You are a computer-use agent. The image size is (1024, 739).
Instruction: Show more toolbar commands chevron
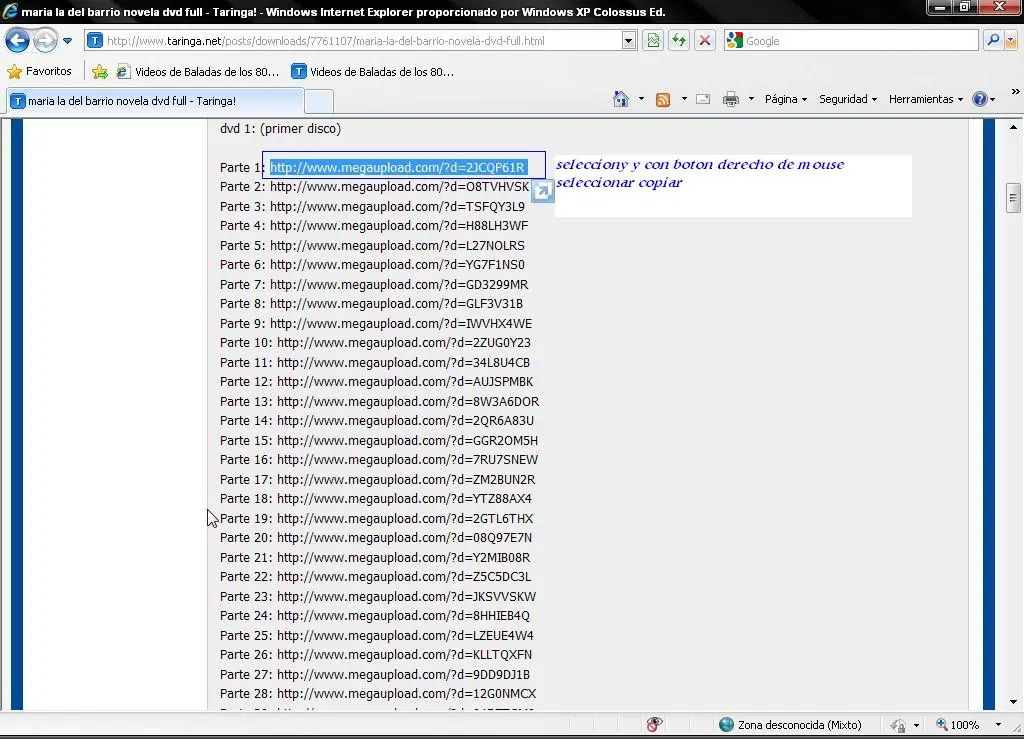(1016, 92)
